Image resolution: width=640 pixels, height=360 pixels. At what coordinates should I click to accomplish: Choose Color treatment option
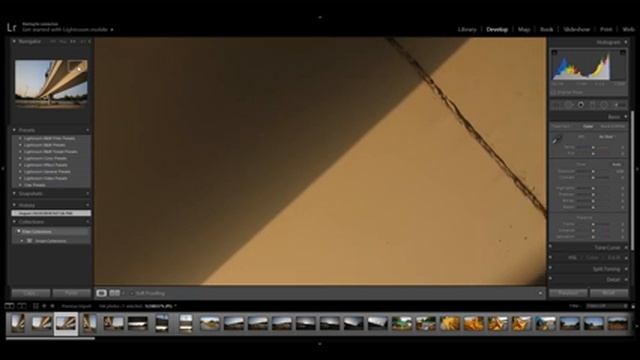pyautogui.click(x=588, y=127)
